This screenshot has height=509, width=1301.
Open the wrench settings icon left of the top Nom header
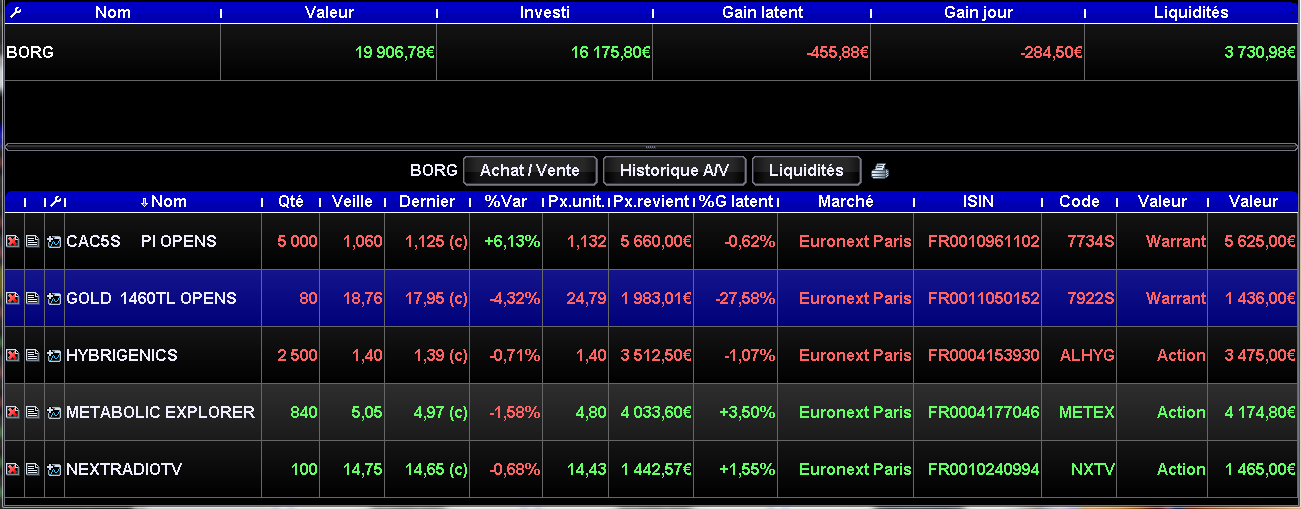pos(13,13)
